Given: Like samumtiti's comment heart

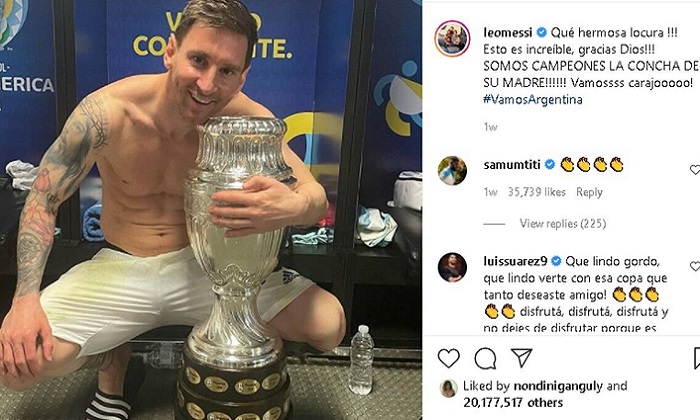Looking at the screenshot, I should [x=695, y=170].
